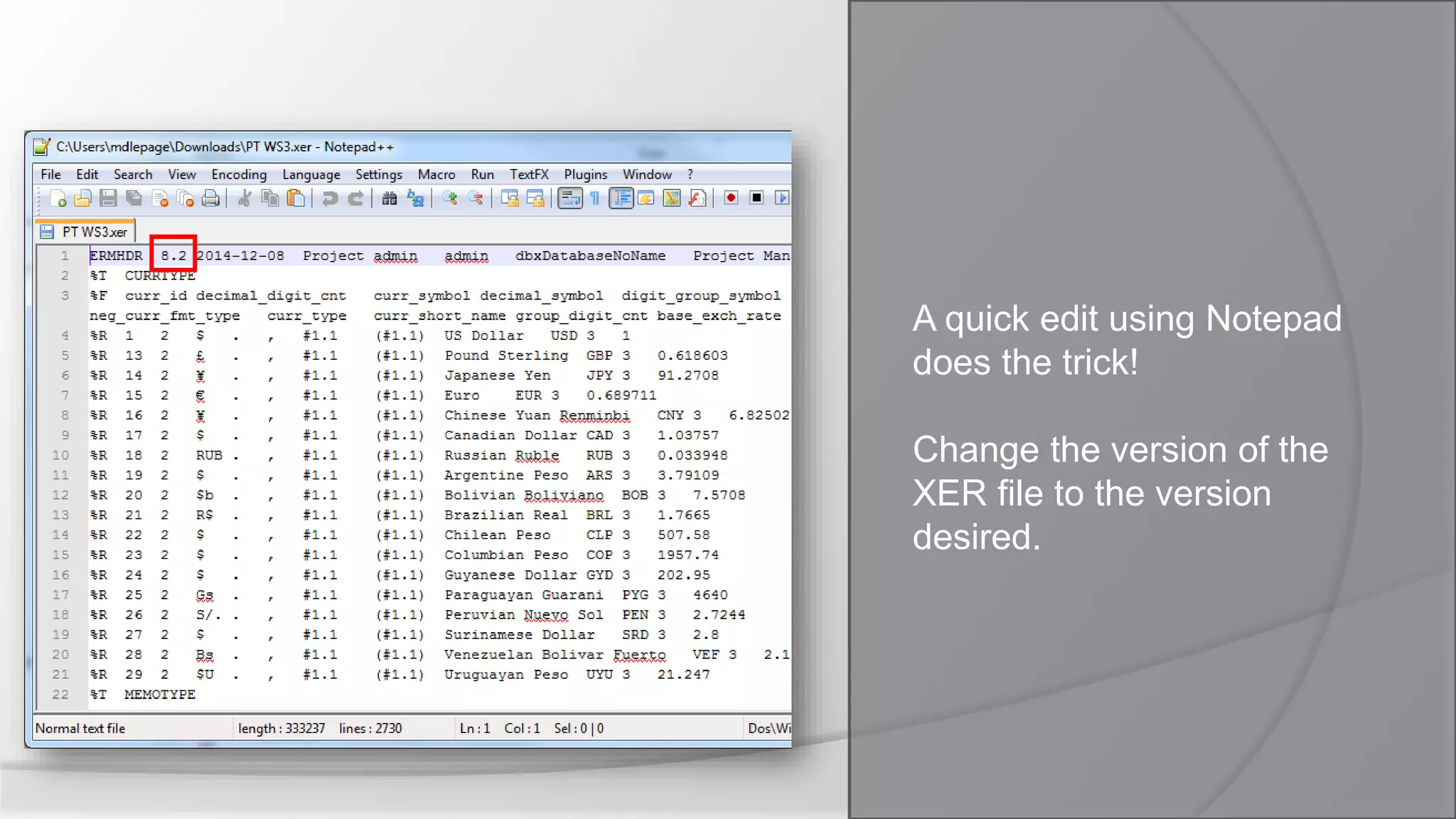The image size is (1456, 819).
Task: Click the Replace icon
Action: click(415, 198)
